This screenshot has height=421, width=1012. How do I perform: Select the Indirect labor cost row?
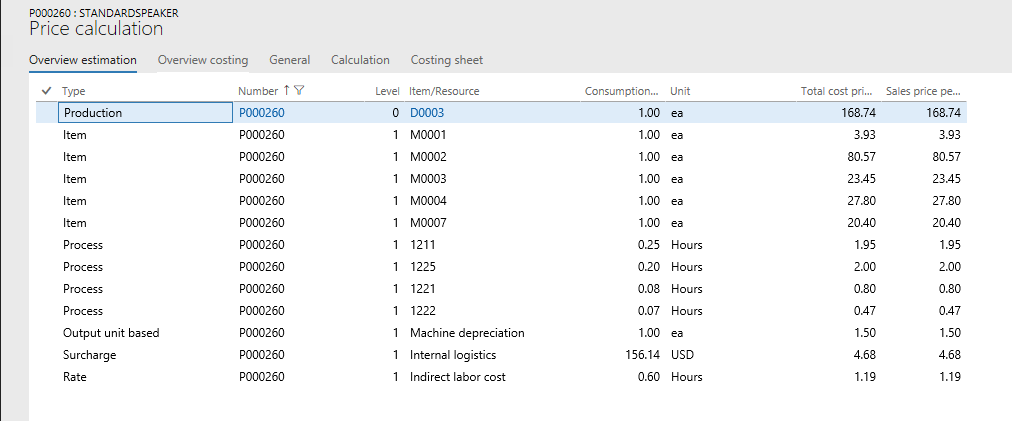pyautogui.click(x=457, y=377)
